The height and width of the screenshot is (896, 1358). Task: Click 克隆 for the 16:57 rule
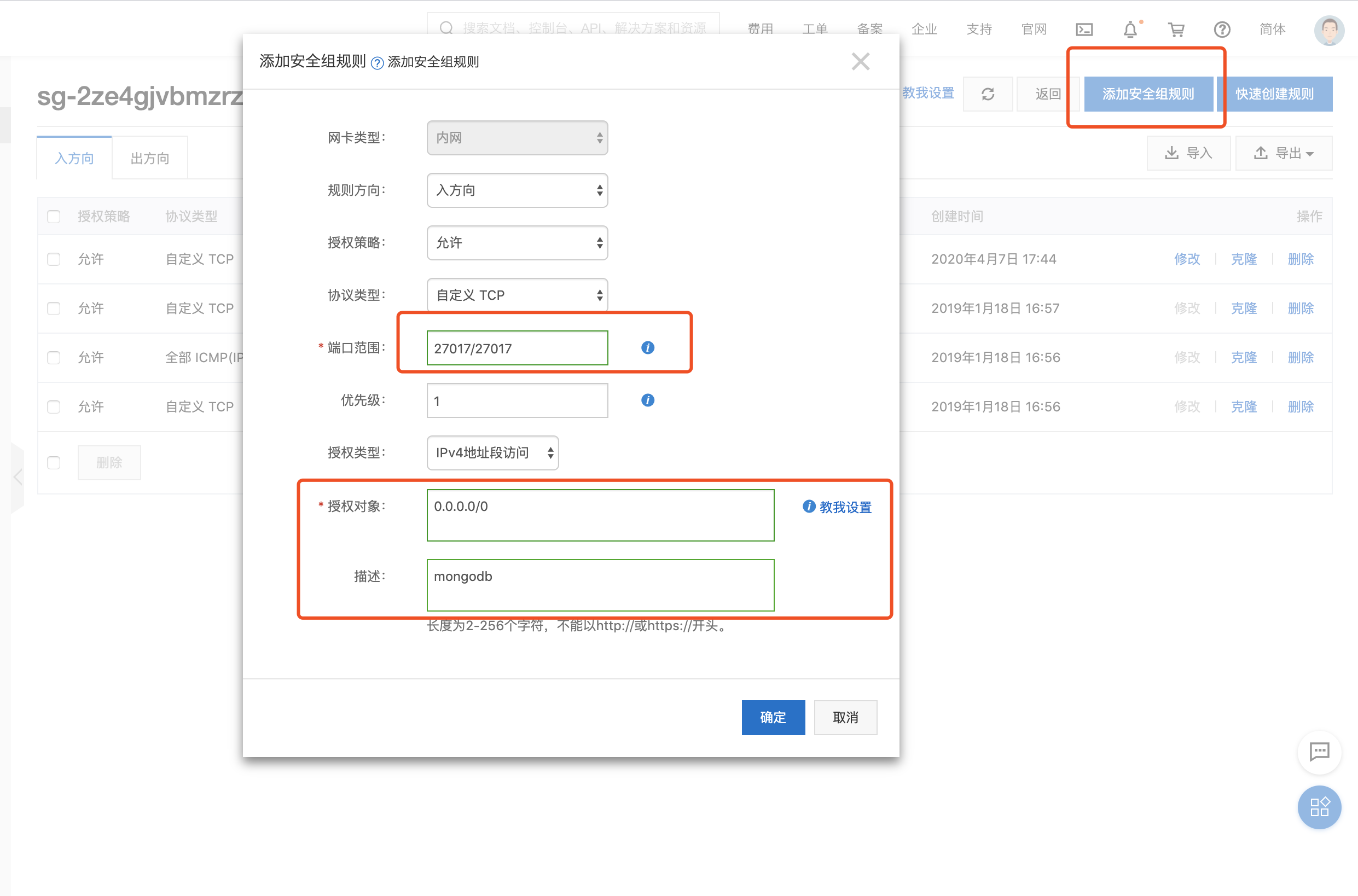click(1244, 309)
